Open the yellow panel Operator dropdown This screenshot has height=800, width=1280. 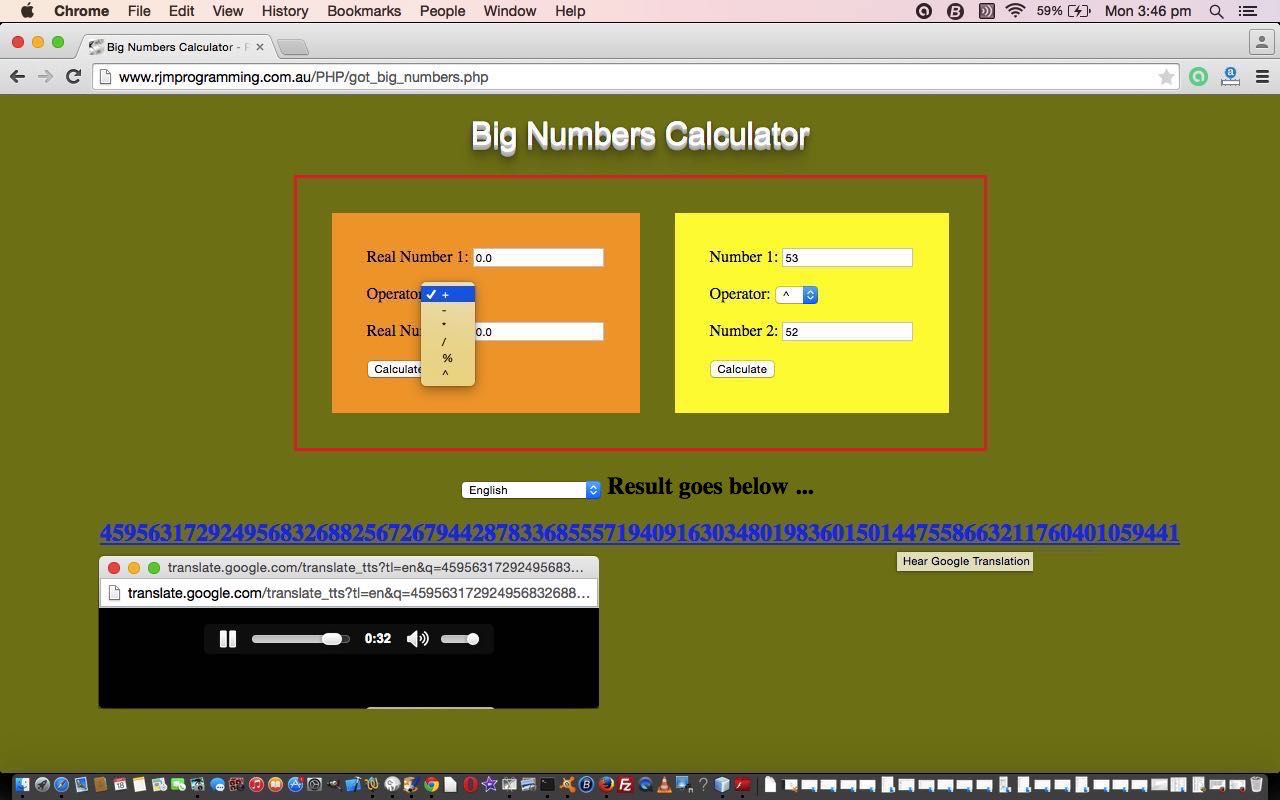(x=797, y=295)
